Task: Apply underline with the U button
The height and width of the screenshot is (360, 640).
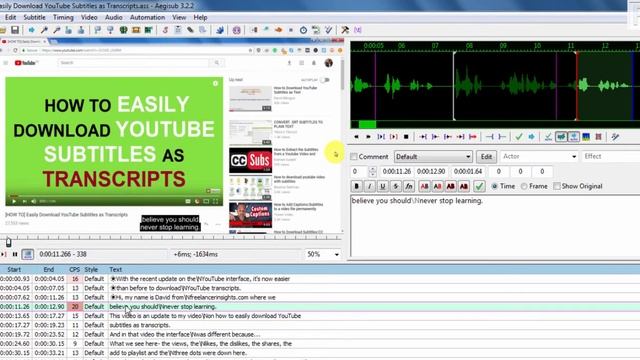Action: click(x=382, y=187)
